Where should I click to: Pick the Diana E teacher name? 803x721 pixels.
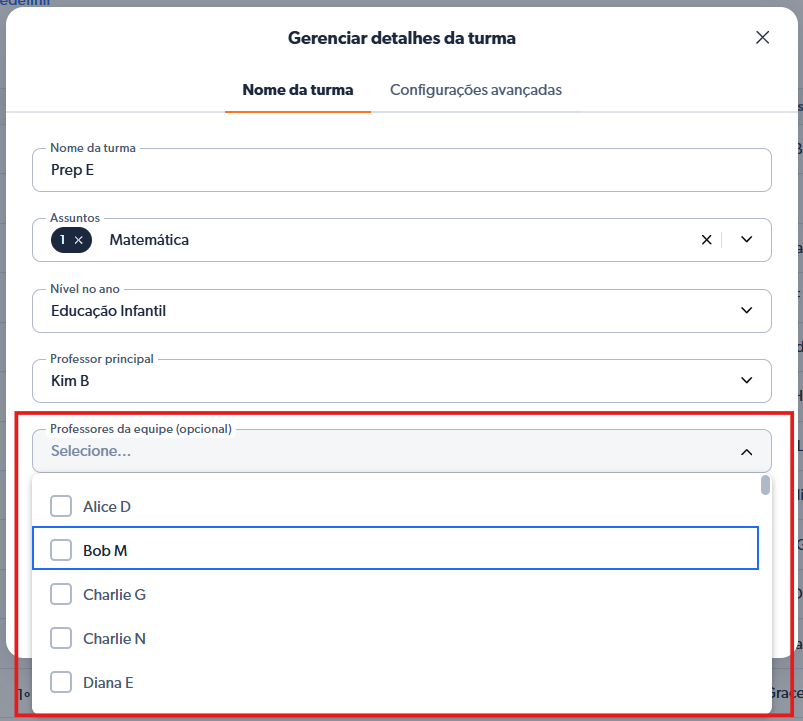[x=108, y=682]
